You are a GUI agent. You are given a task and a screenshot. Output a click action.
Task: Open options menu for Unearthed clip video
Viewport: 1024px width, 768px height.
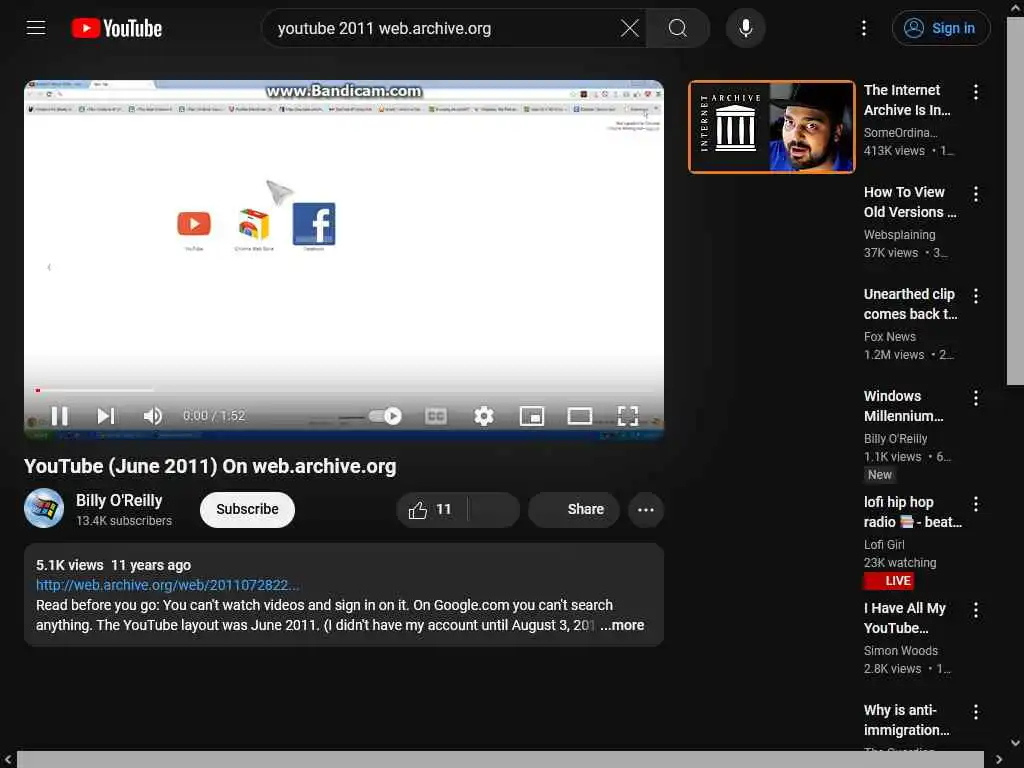[x=976, y=296]
